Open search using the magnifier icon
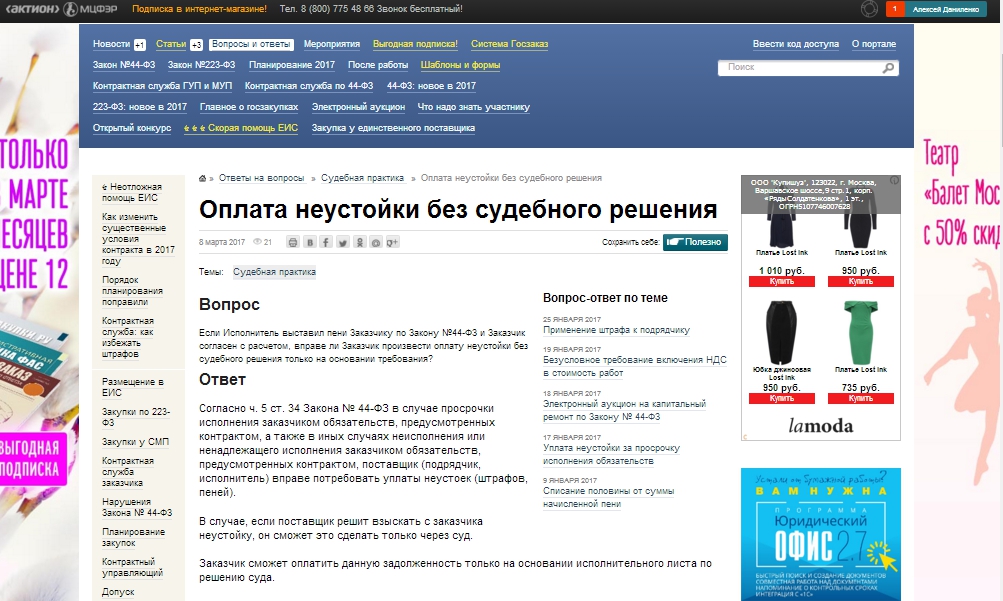Image resolution: width=1003 pixels, height=601 pixels. pos(888,69)
